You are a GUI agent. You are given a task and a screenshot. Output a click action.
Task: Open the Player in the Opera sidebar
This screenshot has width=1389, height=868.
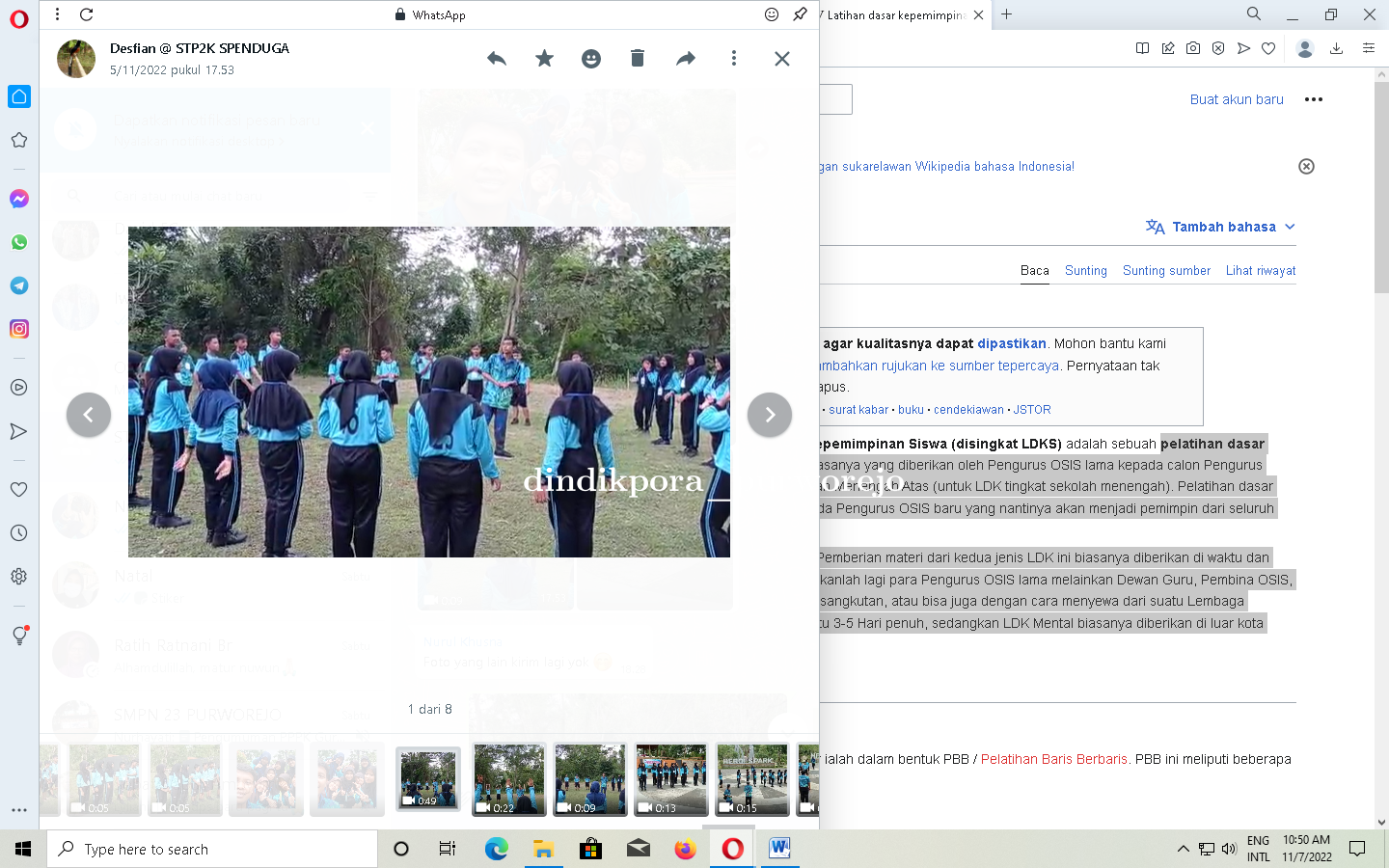click(19, 388)
